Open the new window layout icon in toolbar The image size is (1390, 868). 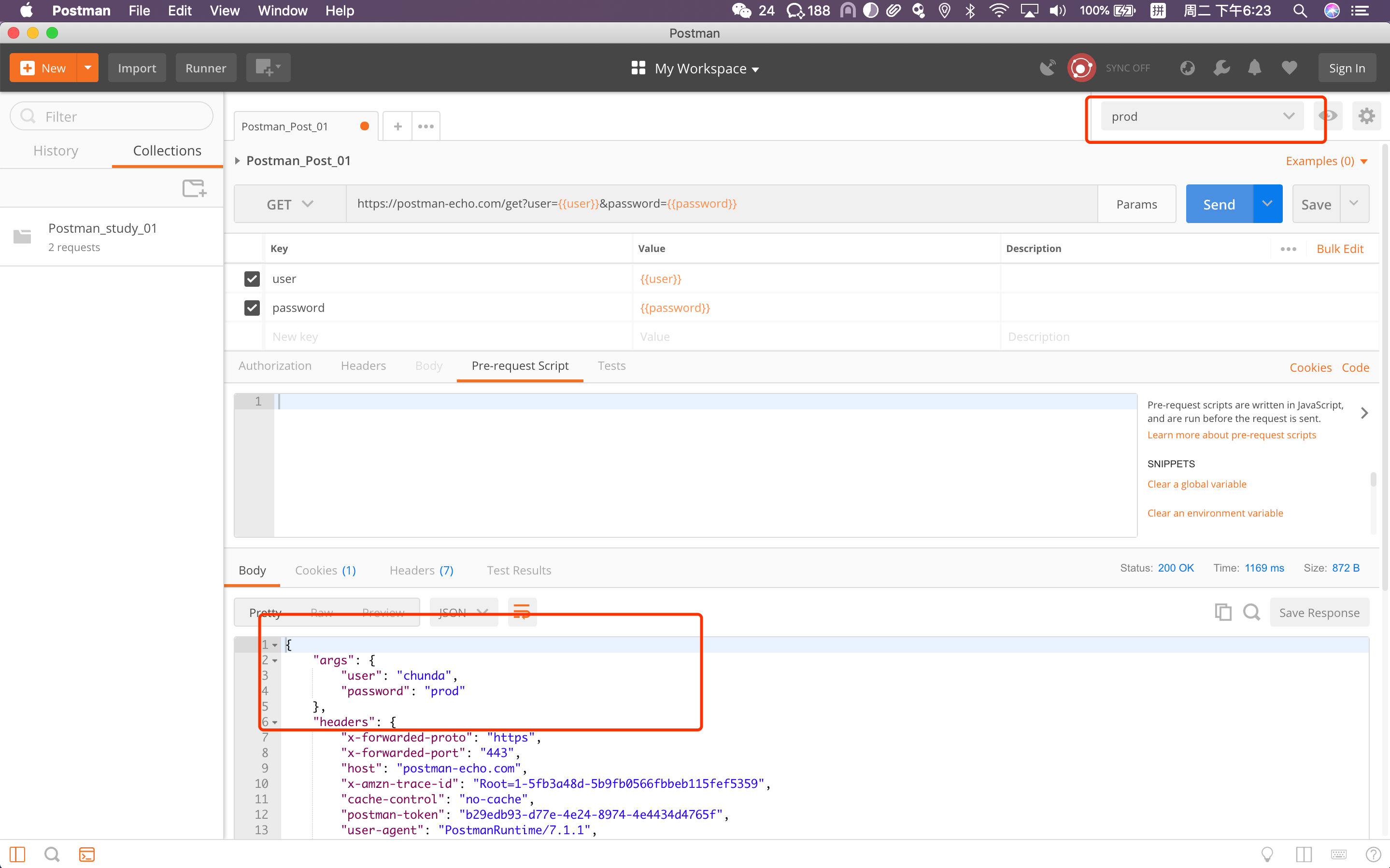pyautogui.click(x=268, y=68)
